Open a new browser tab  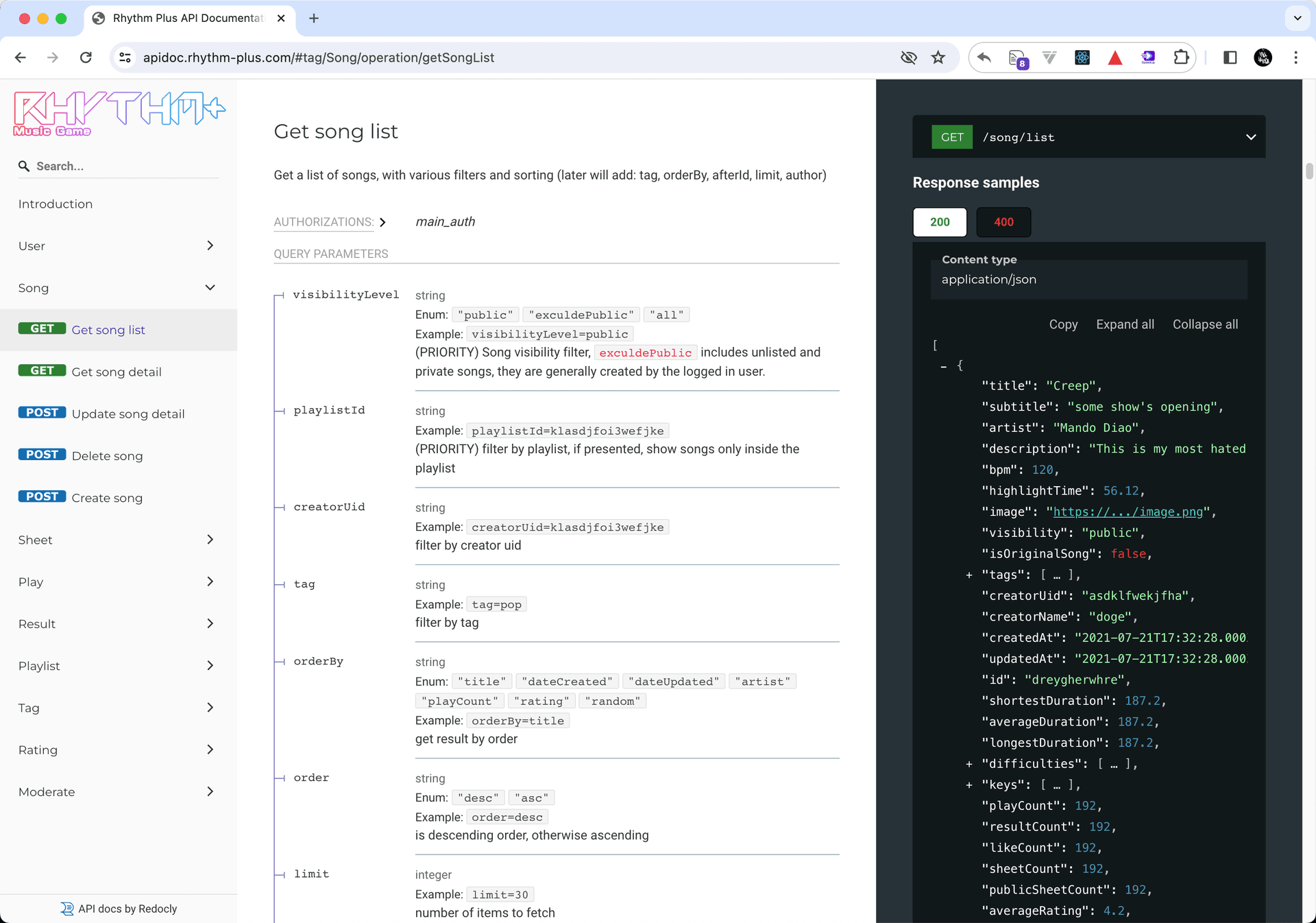(314, 19)
